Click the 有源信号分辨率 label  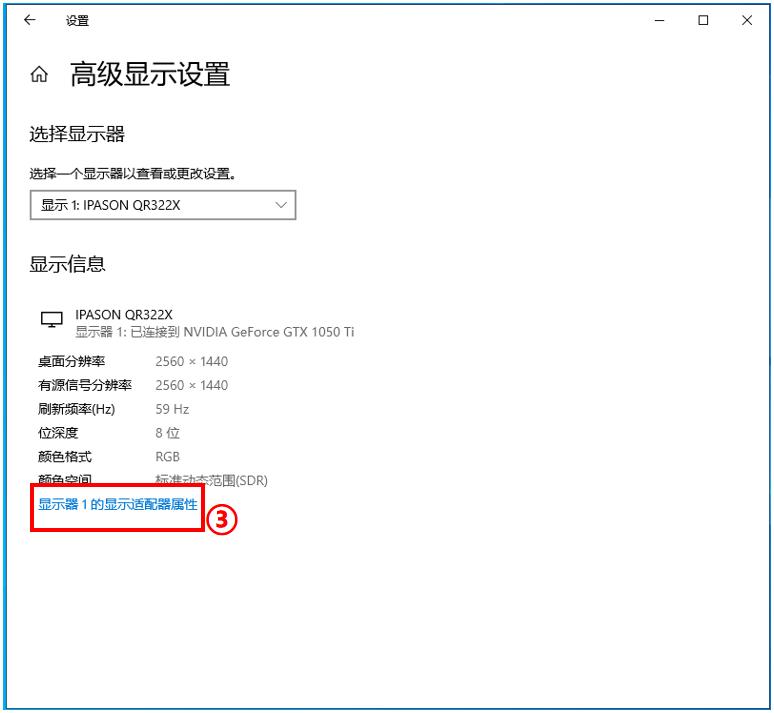[x=83, y=385]
